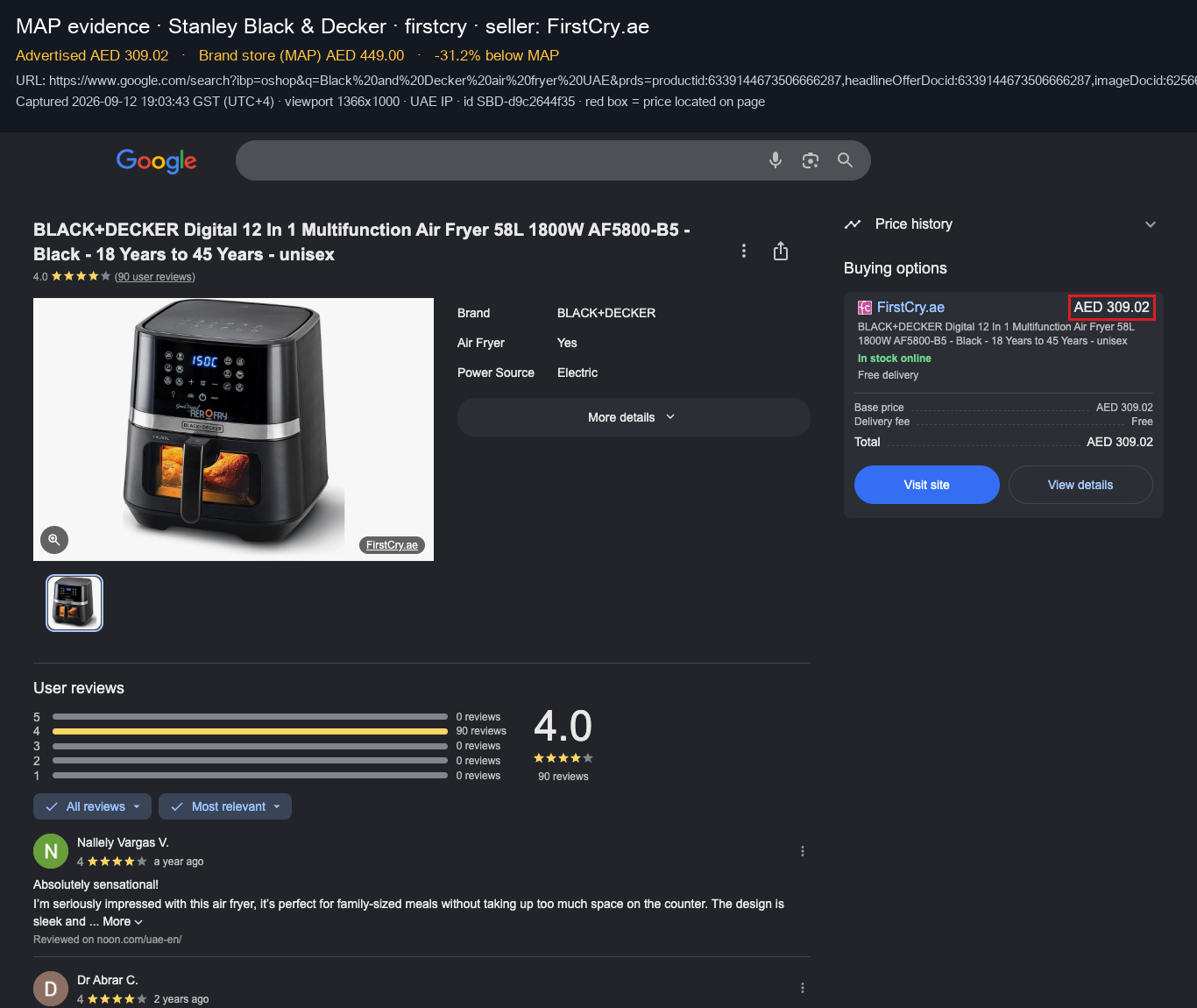The height and width of the screenshot is (1008, 1197).
Task: Open options for Nallely Vargas V. review
Action: 803,851
